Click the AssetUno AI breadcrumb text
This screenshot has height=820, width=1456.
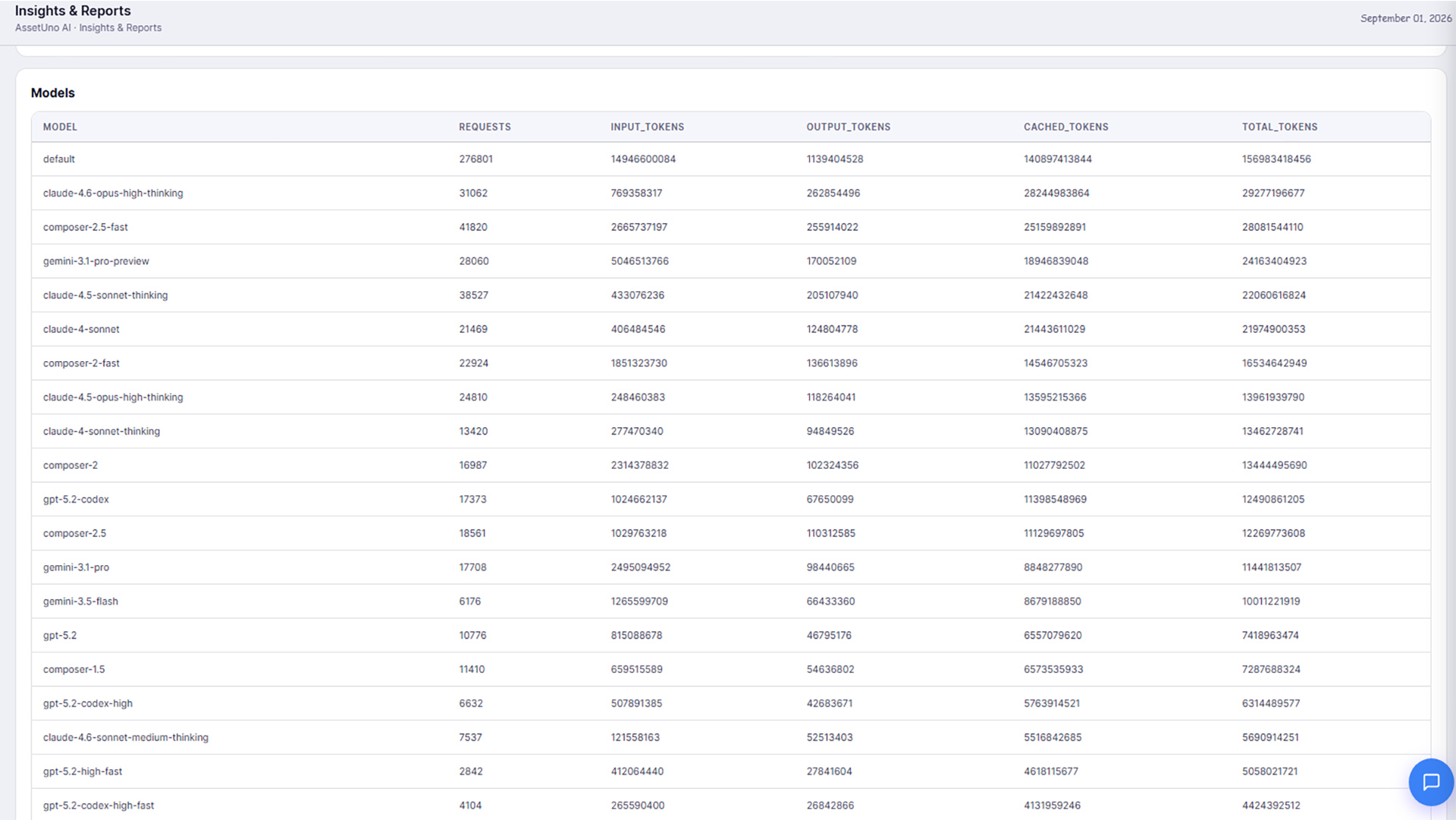pyautogui.click(x=42, y=28)
